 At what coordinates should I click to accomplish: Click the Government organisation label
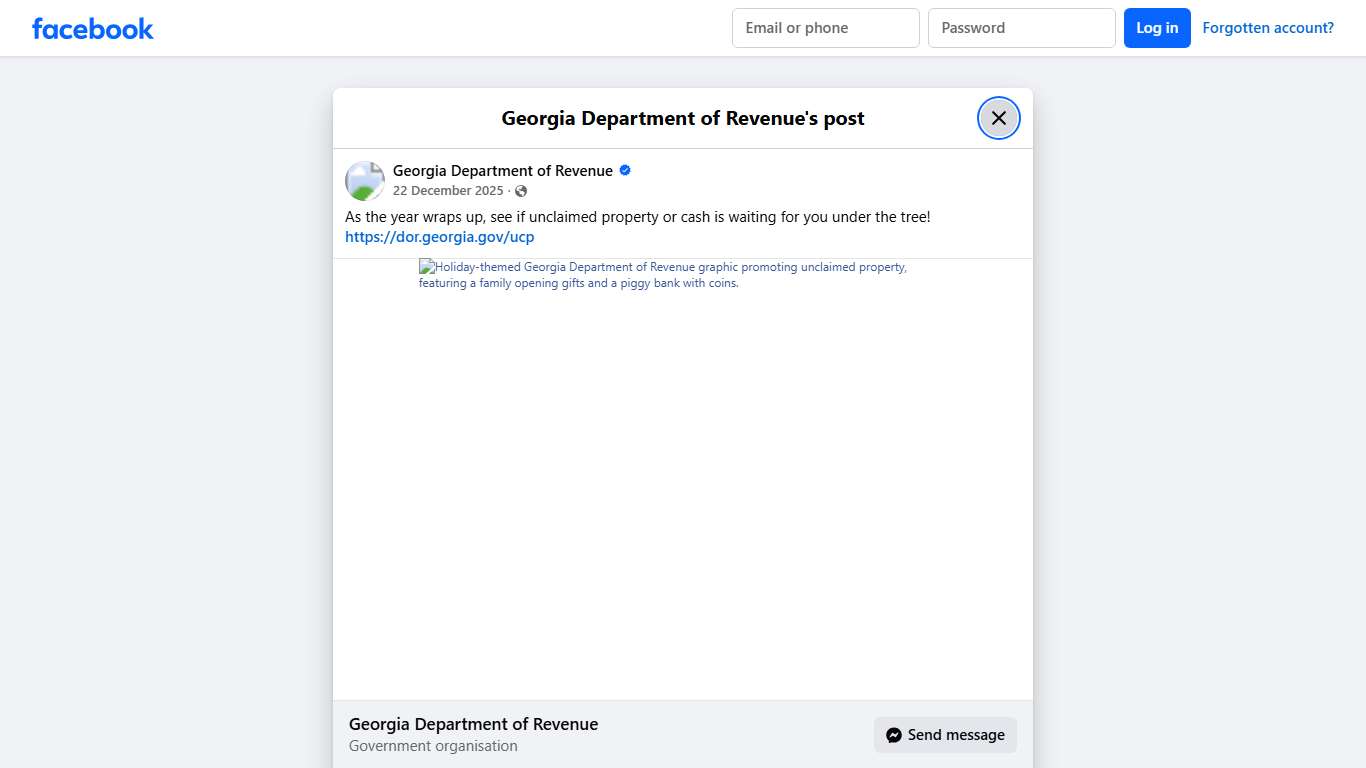433,746
